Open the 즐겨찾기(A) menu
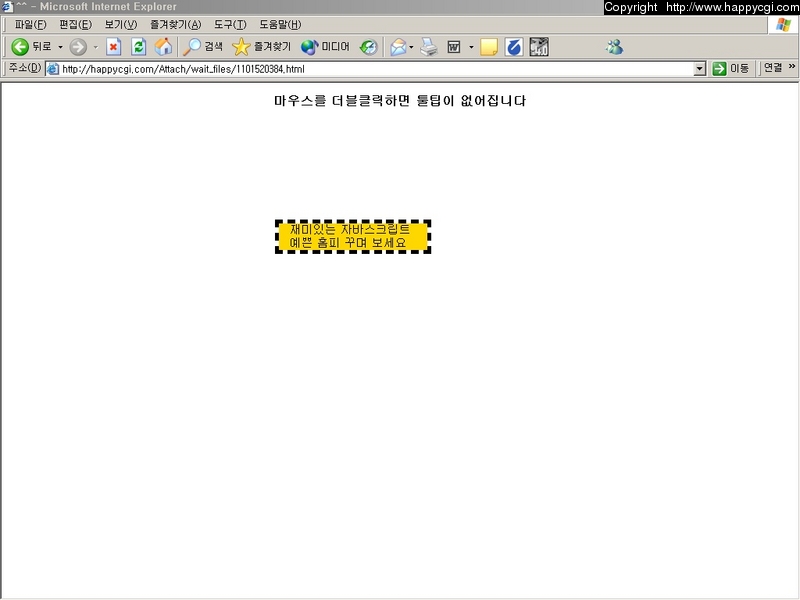This screenshot has width=800, height=600. [176, 24]
